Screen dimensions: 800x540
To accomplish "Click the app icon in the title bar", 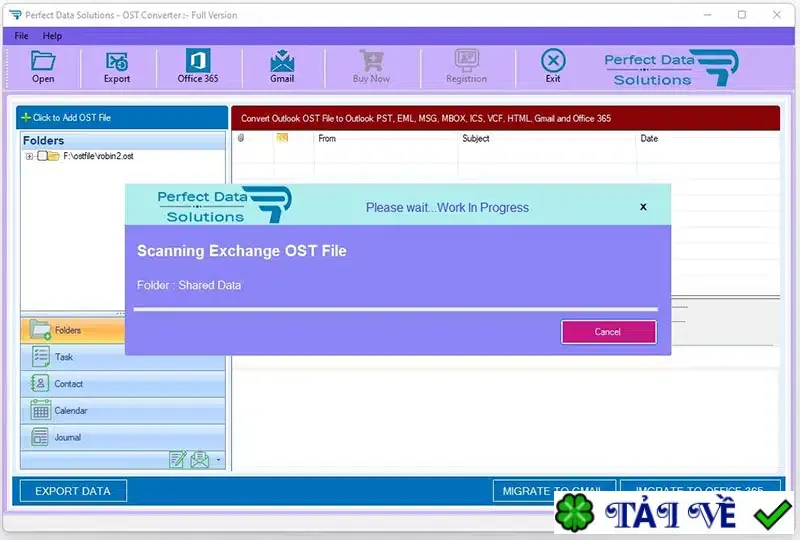I will [15, 15].
